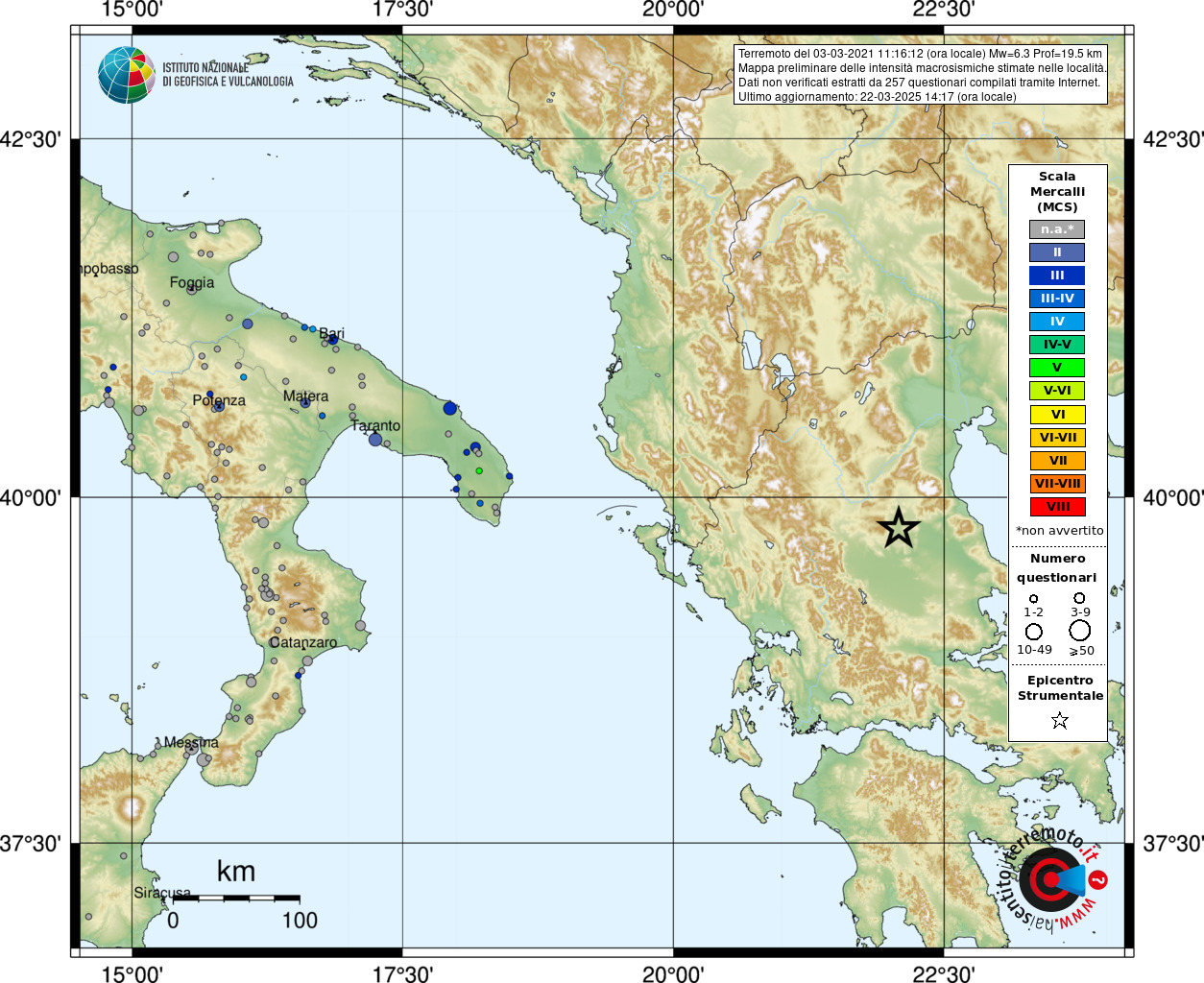This screenshot has width=1204, height=983.
Task: Click the yellow VI intensity legend swatch
Action: click(1057, 415)
